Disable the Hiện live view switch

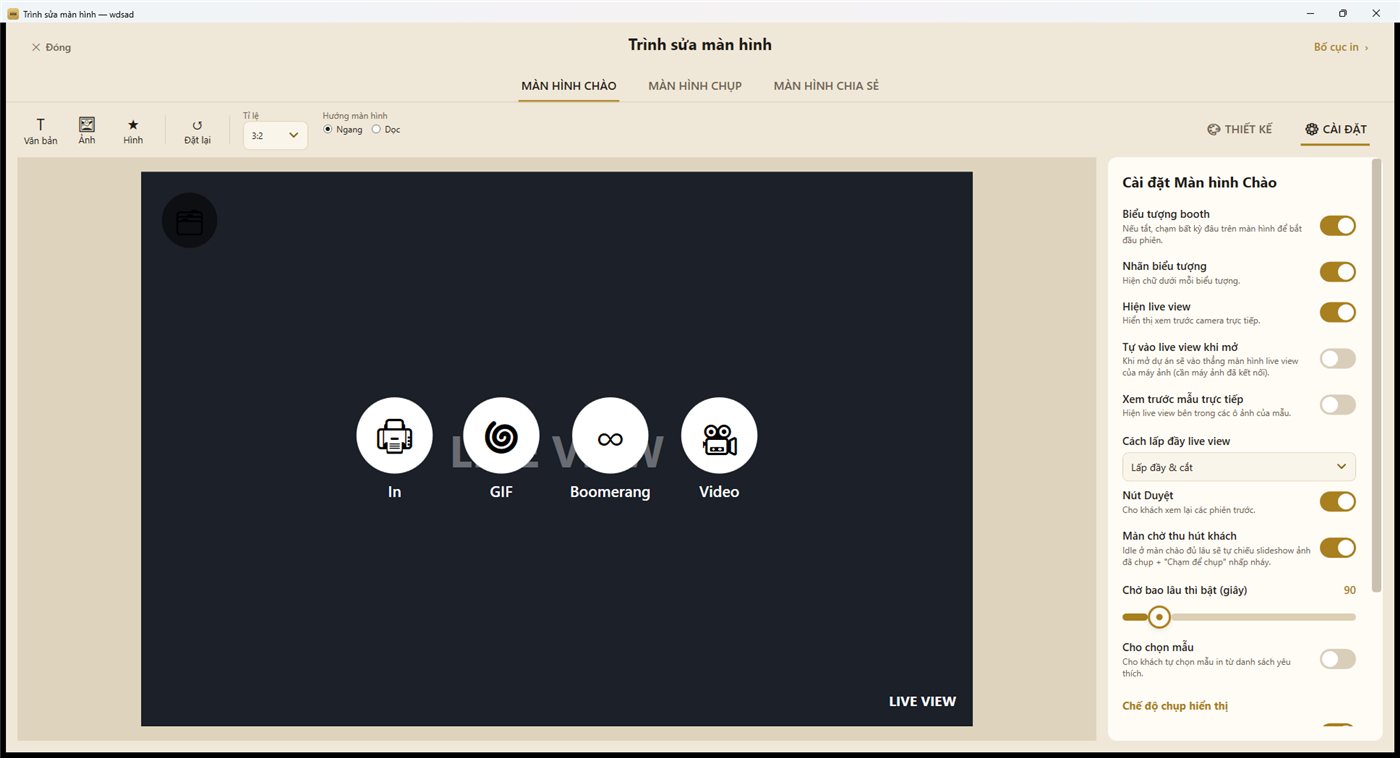(x=1338, y=312)
